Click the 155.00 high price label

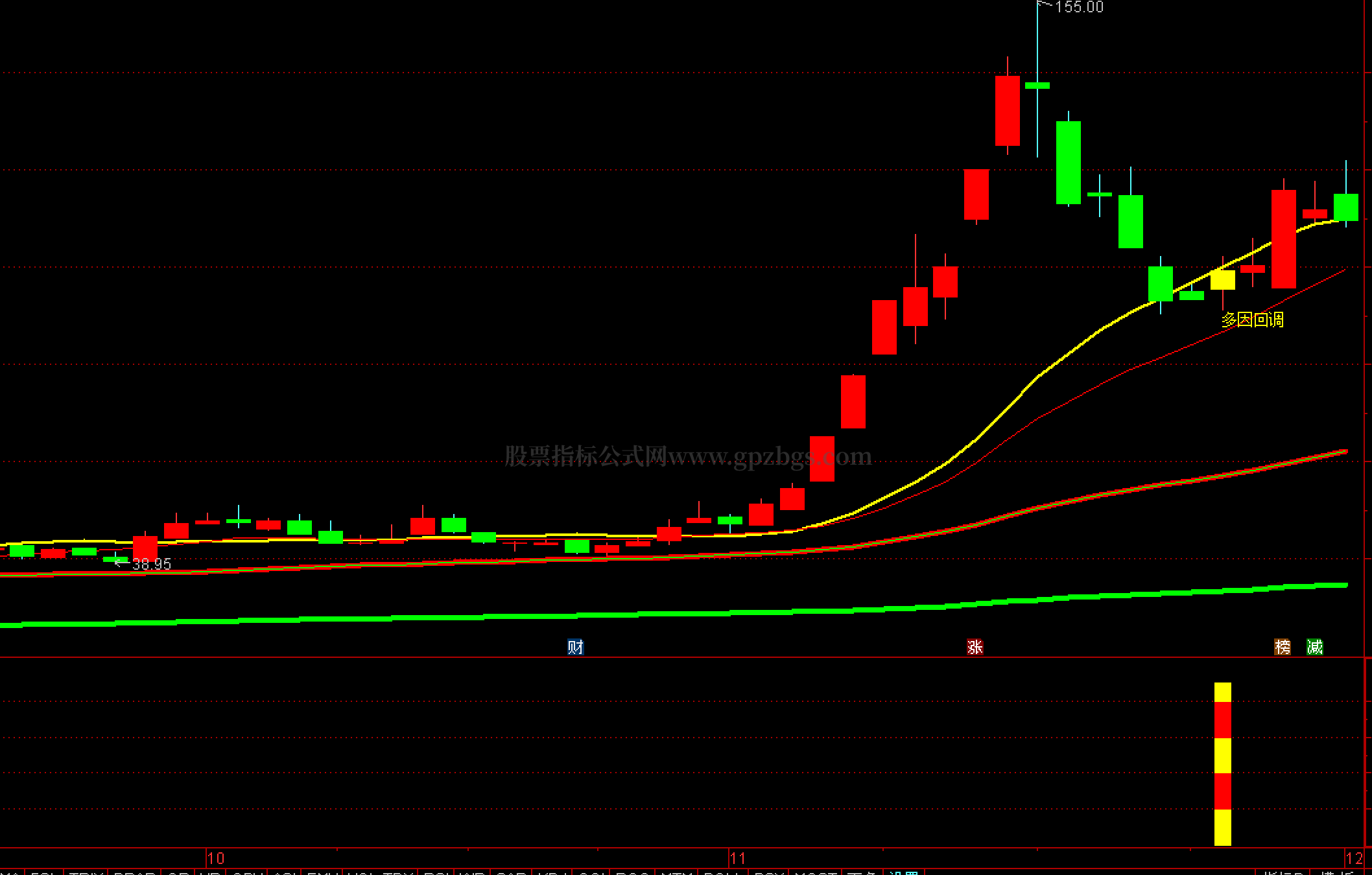tap(1079, 7)
